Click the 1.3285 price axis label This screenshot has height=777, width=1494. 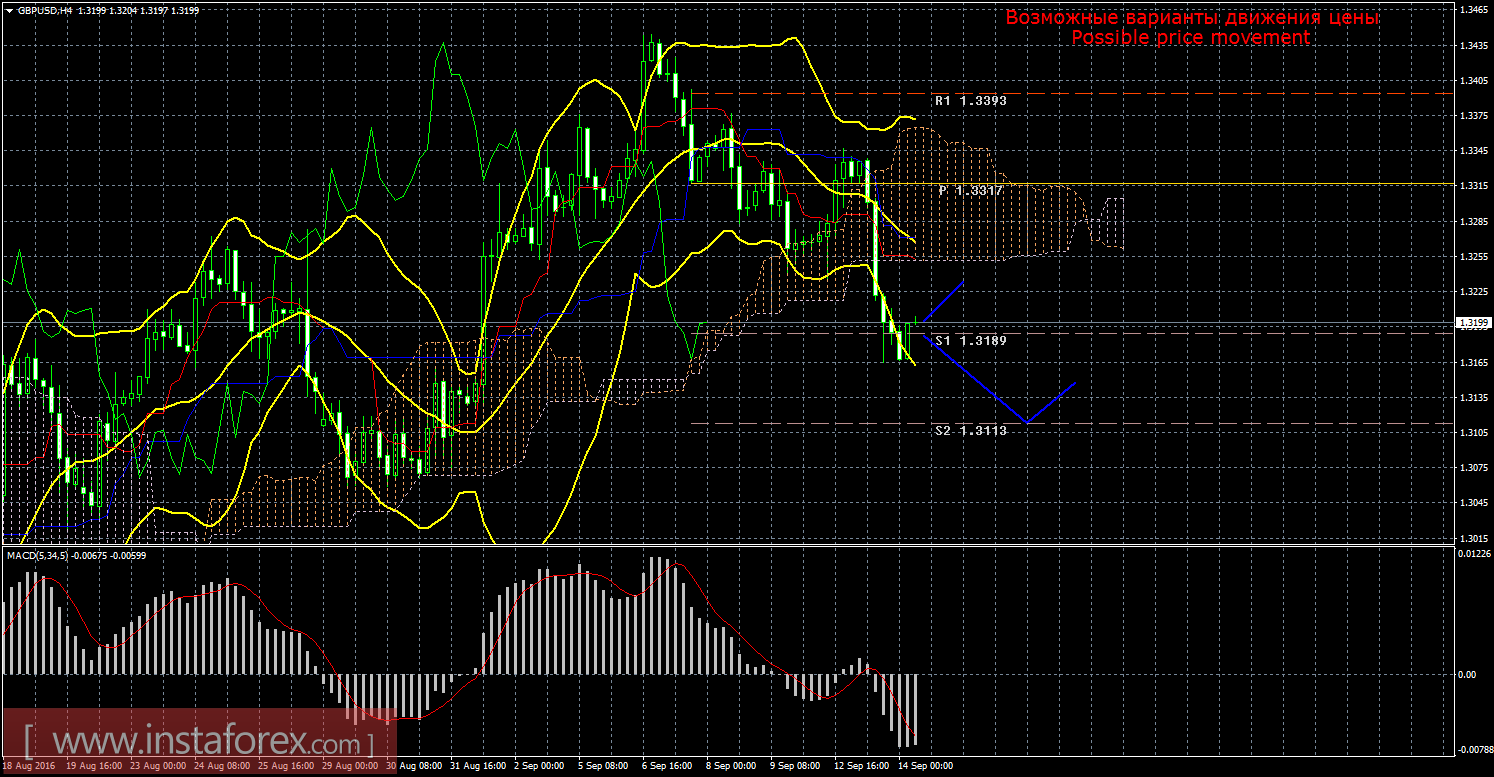pos(1473,221)
